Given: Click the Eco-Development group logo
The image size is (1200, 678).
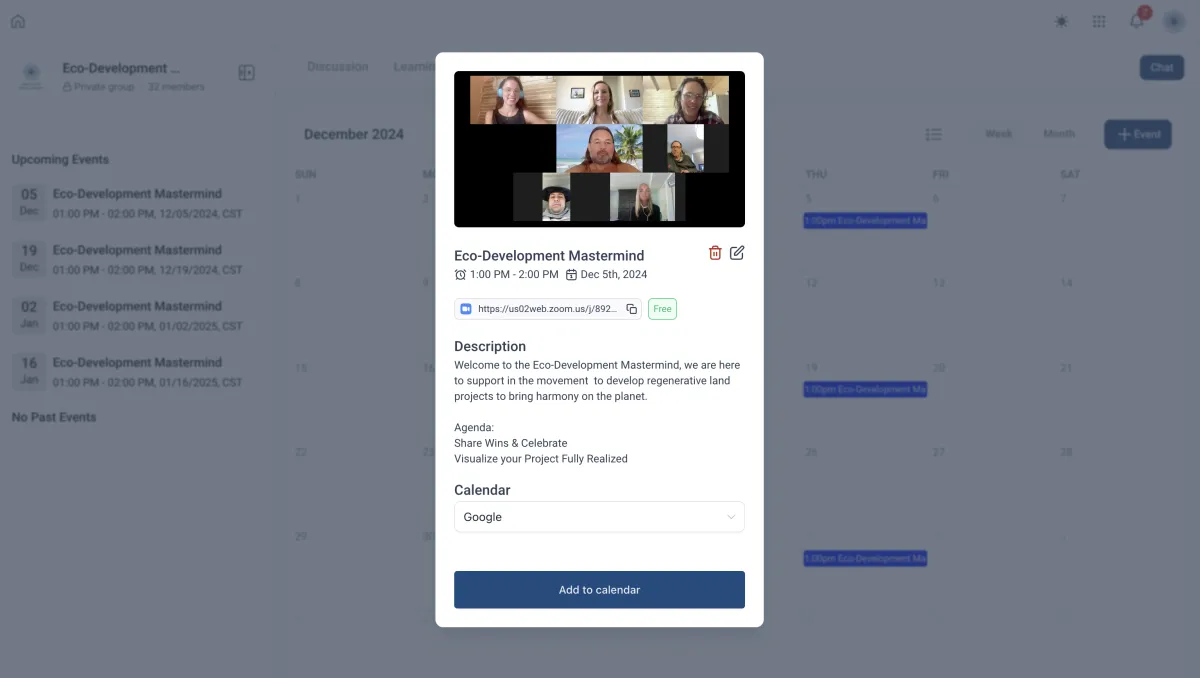Looking at the screenshot, I should (x=31, y=76).
